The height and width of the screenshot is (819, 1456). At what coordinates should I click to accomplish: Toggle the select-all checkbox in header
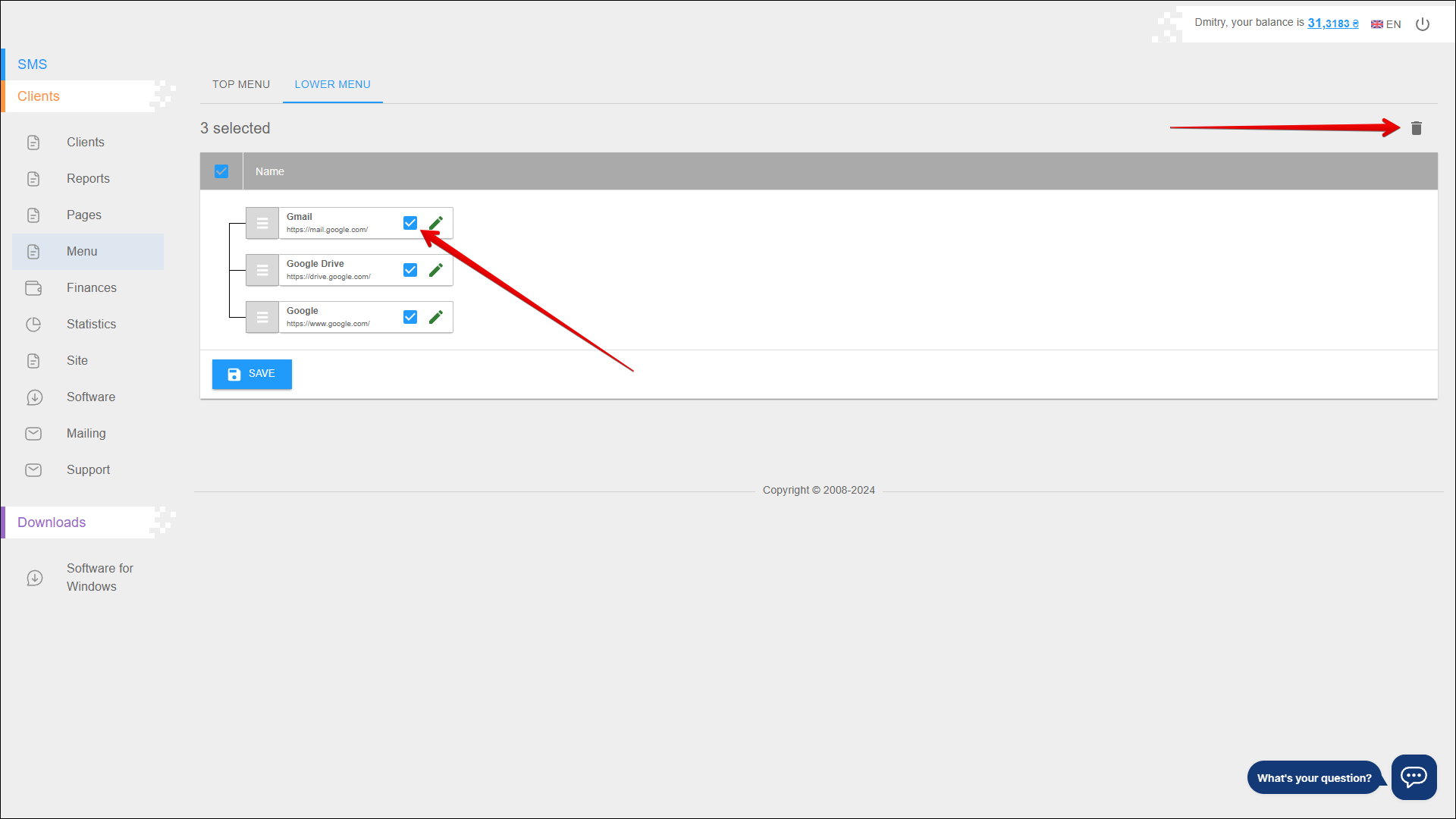click(x=221, y=171)
